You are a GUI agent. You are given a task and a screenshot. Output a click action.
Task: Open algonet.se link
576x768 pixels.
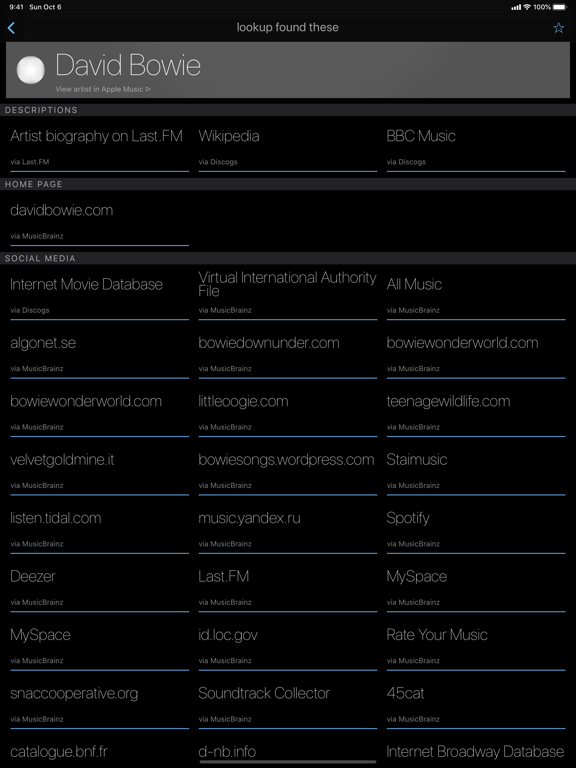(99, 355)
